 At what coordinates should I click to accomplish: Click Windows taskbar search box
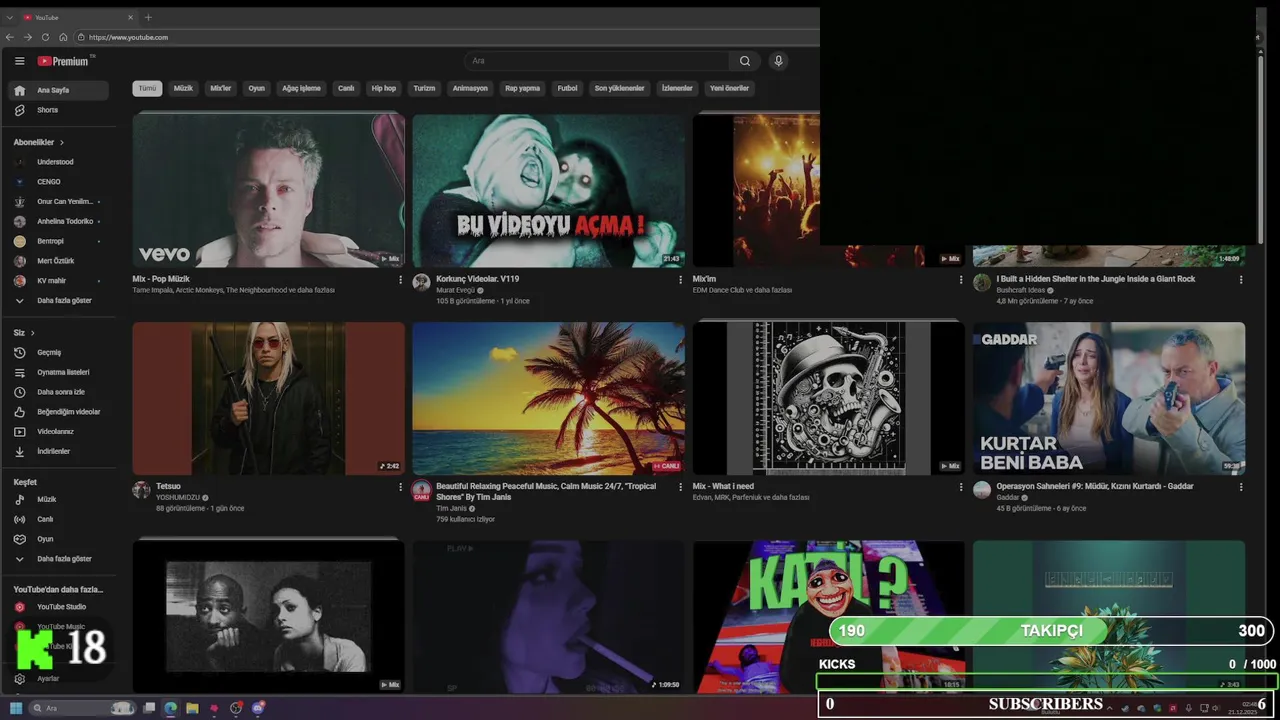(x=82, y=708)
